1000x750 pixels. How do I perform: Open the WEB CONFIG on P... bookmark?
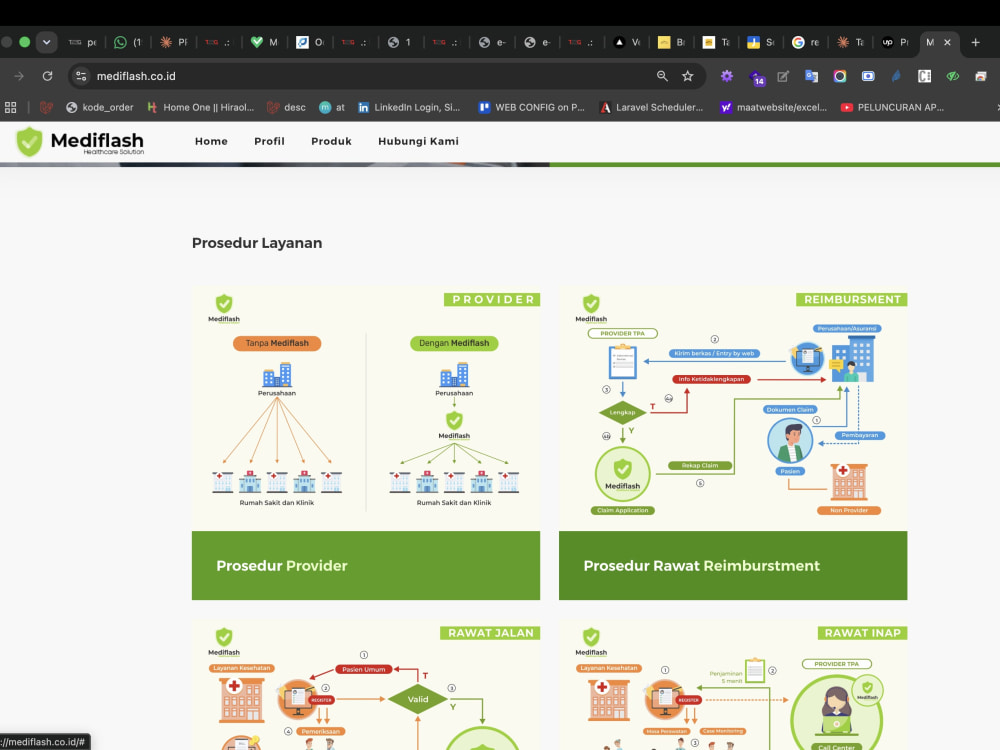click(x=531, y=107)
